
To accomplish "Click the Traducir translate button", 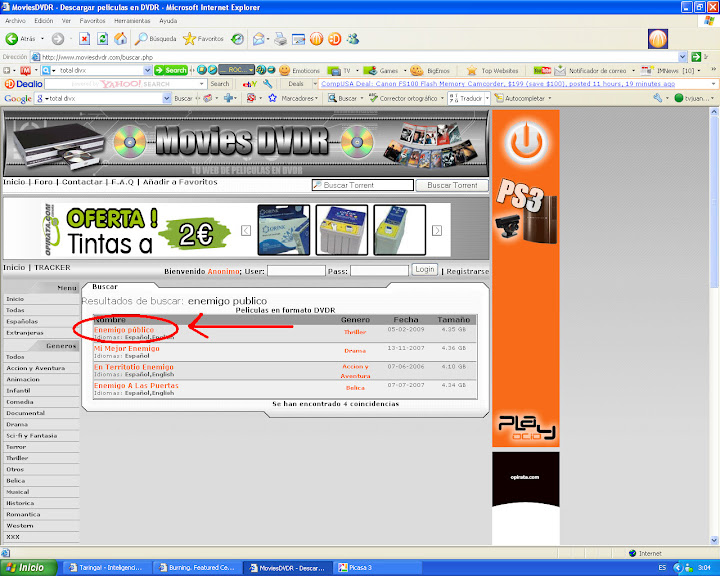I will pos(465,98).
